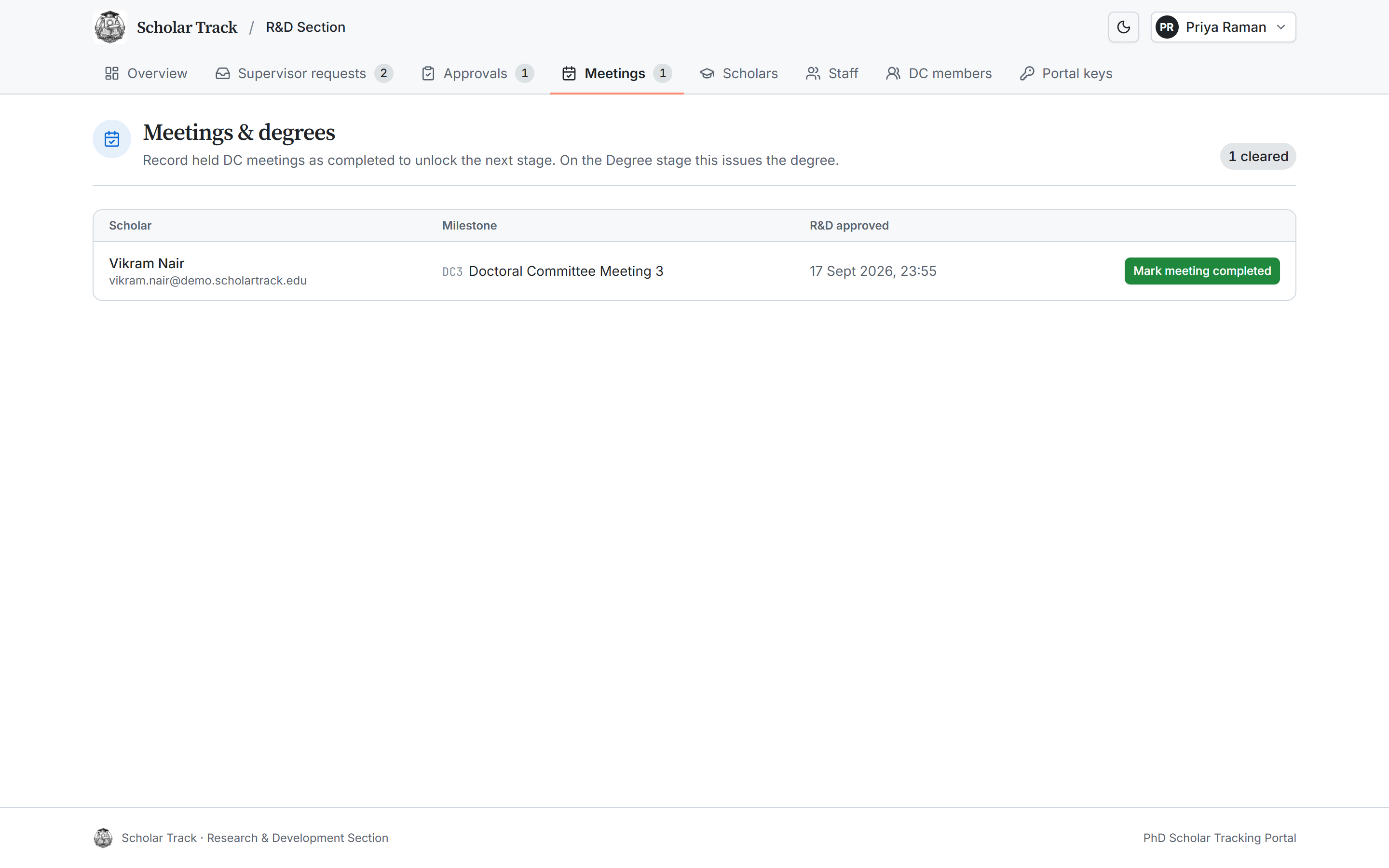Click the inbox icon beside Supervisor requests
Image resolution: width=1389 pixels, height=868 pixels.
click(x=223, y=73)
